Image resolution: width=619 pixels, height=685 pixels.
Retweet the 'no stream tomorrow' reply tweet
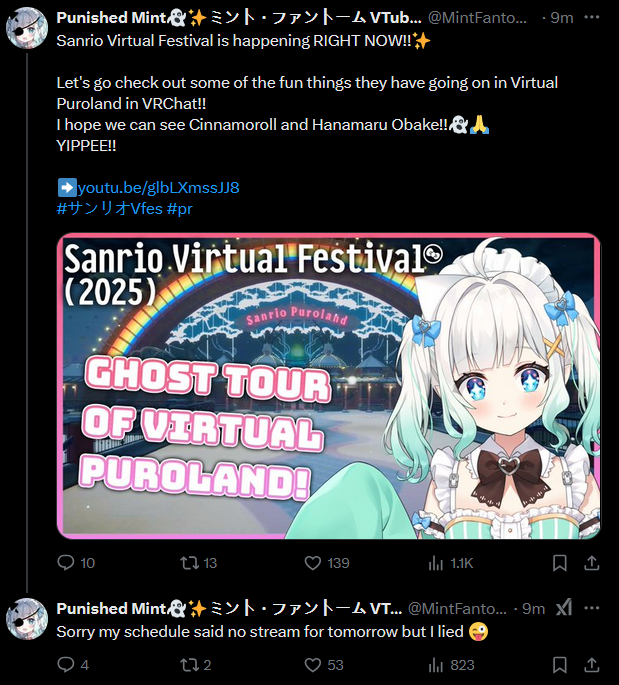point(196,665)
